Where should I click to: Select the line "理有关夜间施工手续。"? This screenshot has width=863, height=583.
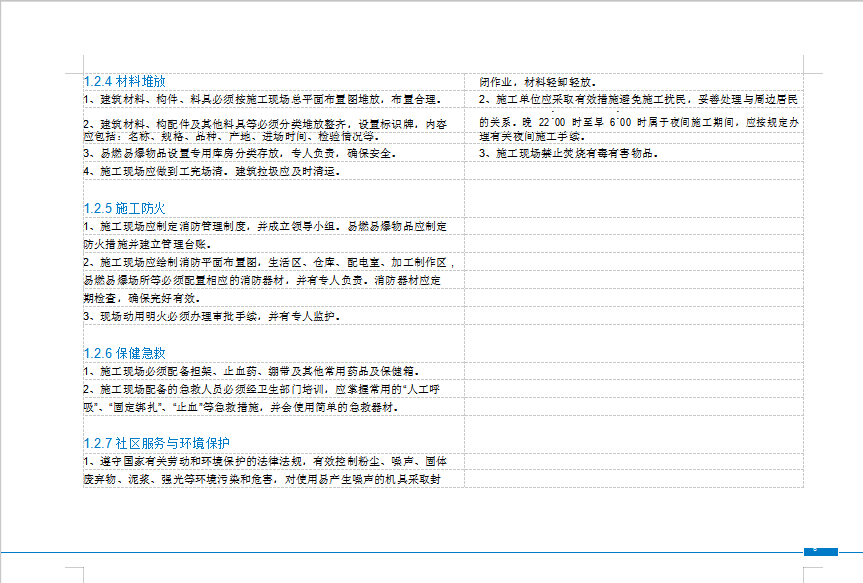532,136
